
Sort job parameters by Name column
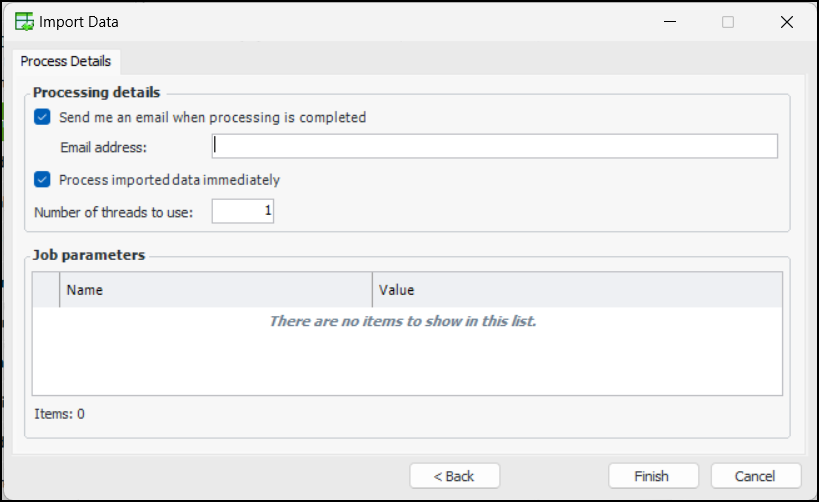(215, 290)
